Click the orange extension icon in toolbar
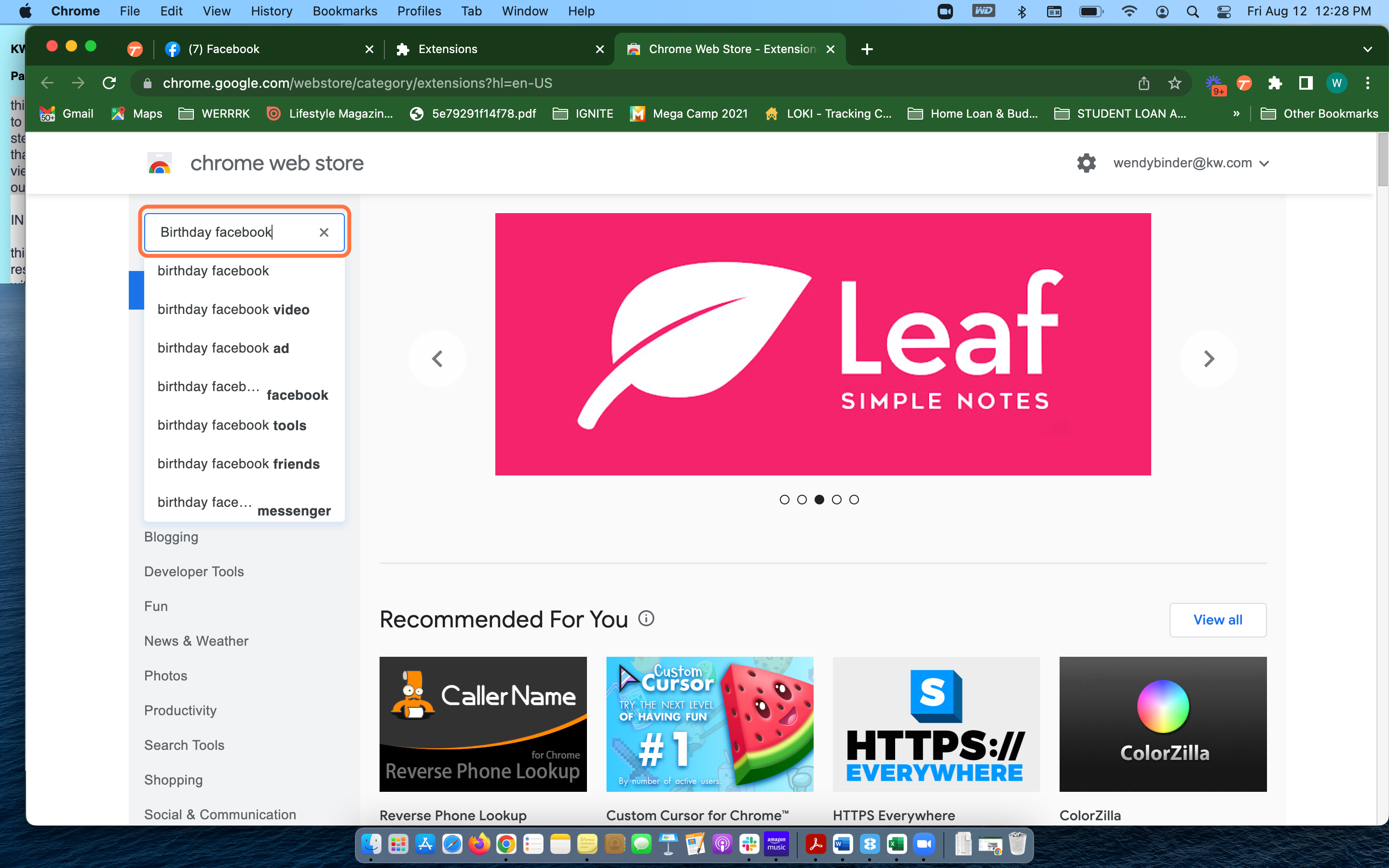1389x868 pixels. click(1244, 83)
